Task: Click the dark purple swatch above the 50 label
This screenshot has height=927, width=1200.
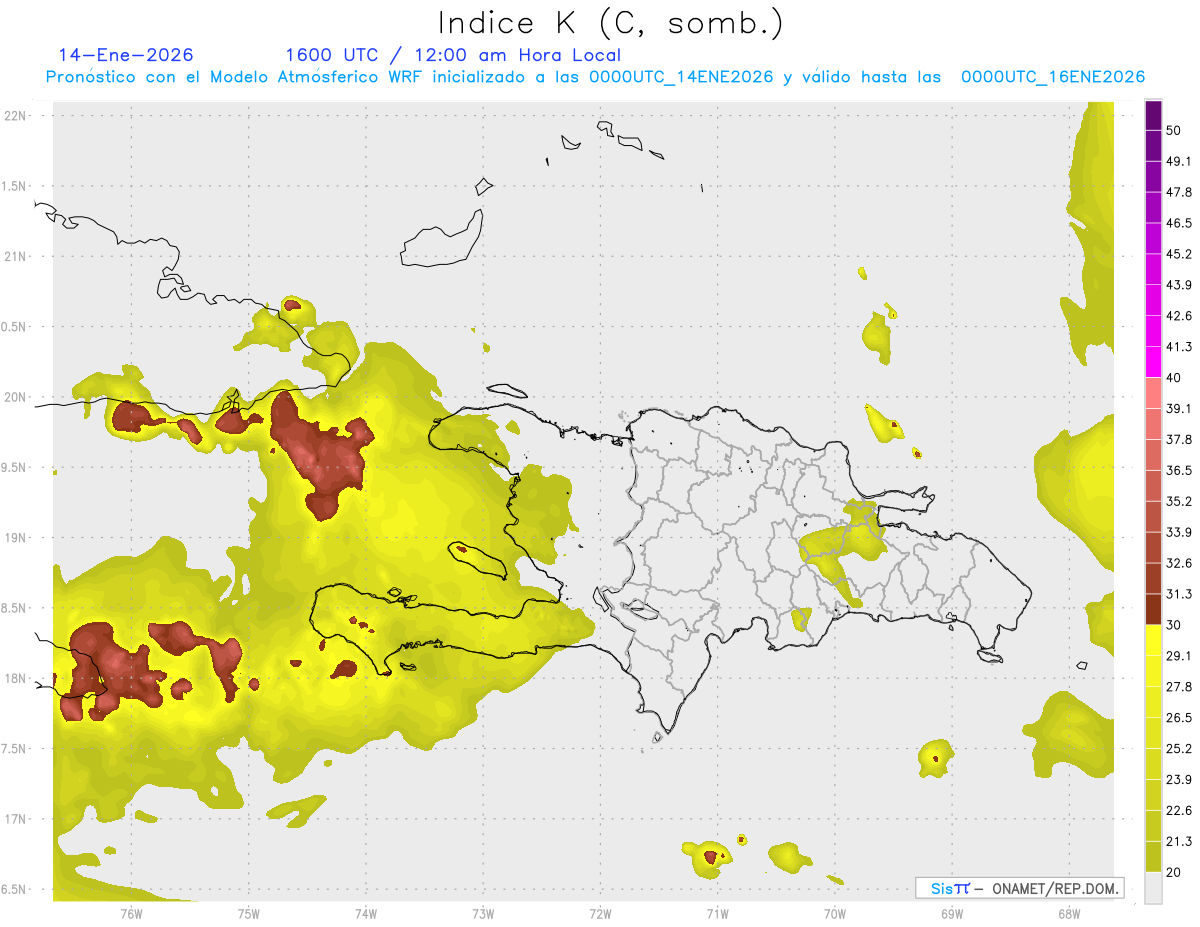Action: (x=1153, y=115)
